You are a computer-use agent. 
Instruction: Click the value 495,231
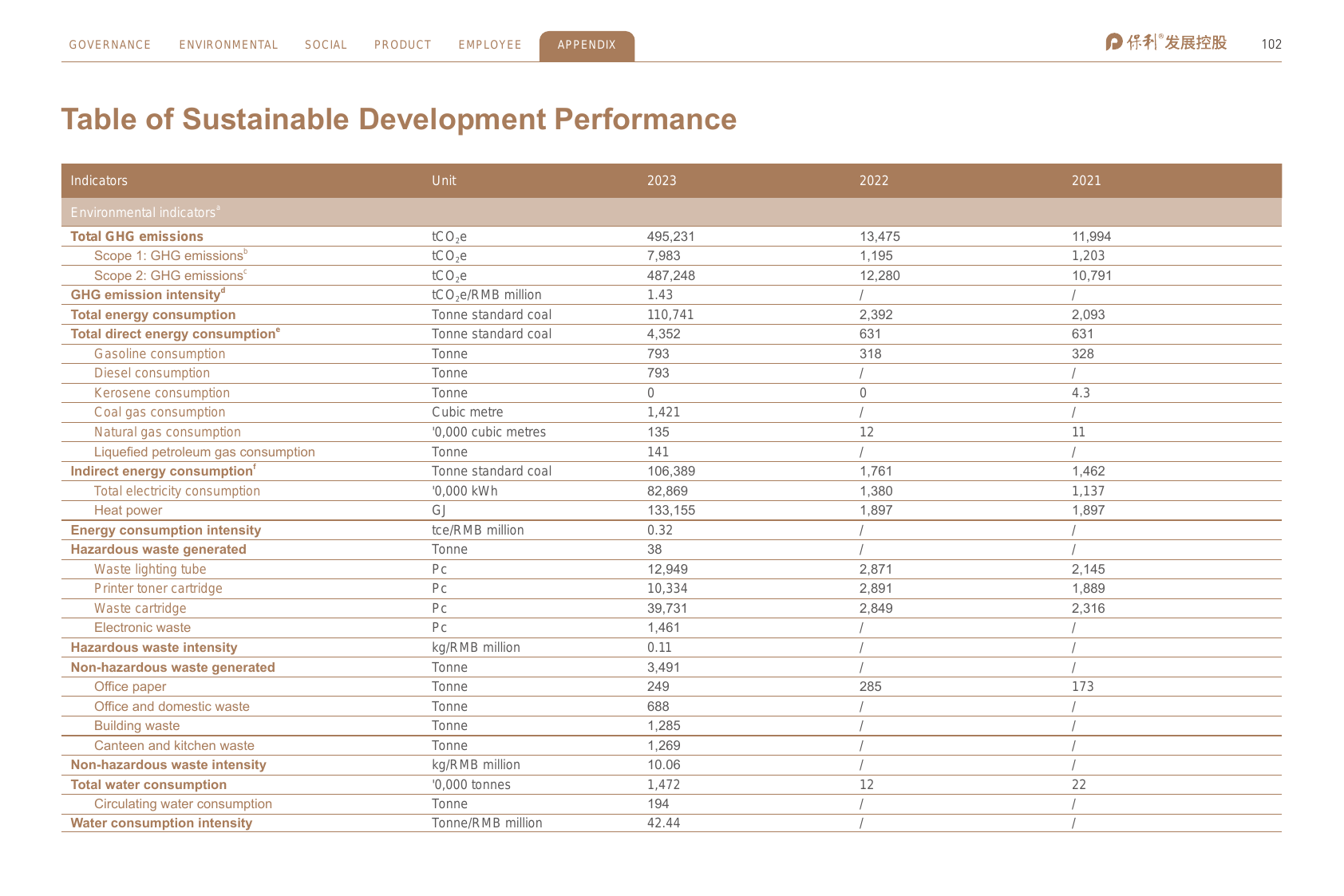pos(671,236)
